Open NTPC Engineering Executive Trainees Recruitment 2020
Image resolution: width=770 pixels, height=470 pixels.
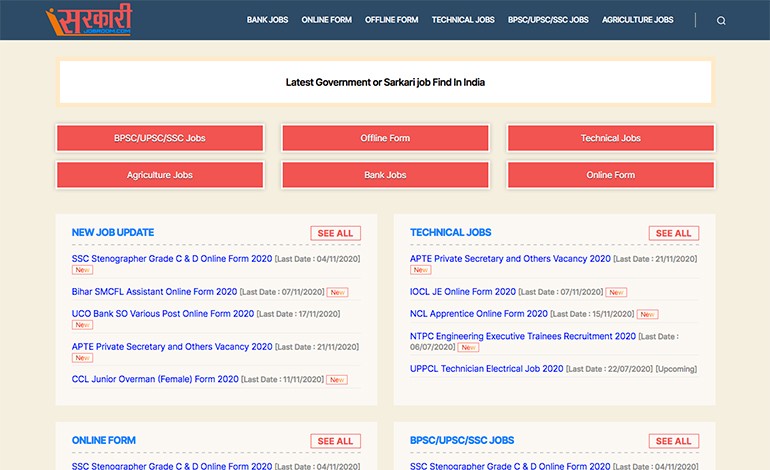point(523,336)
